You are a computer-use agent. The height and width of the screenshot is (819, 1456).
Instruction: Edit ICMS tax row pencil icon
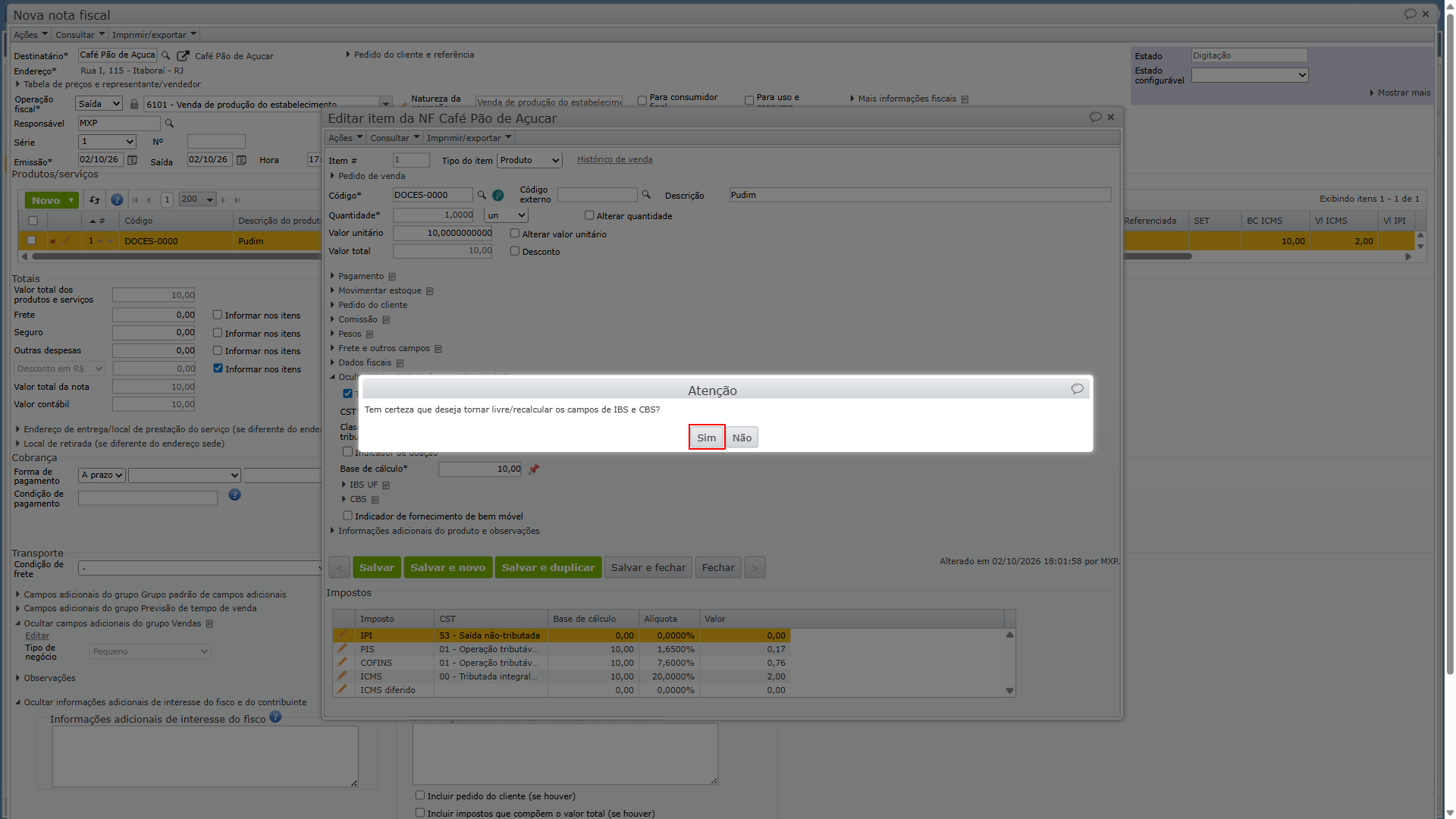click(342, 676)
